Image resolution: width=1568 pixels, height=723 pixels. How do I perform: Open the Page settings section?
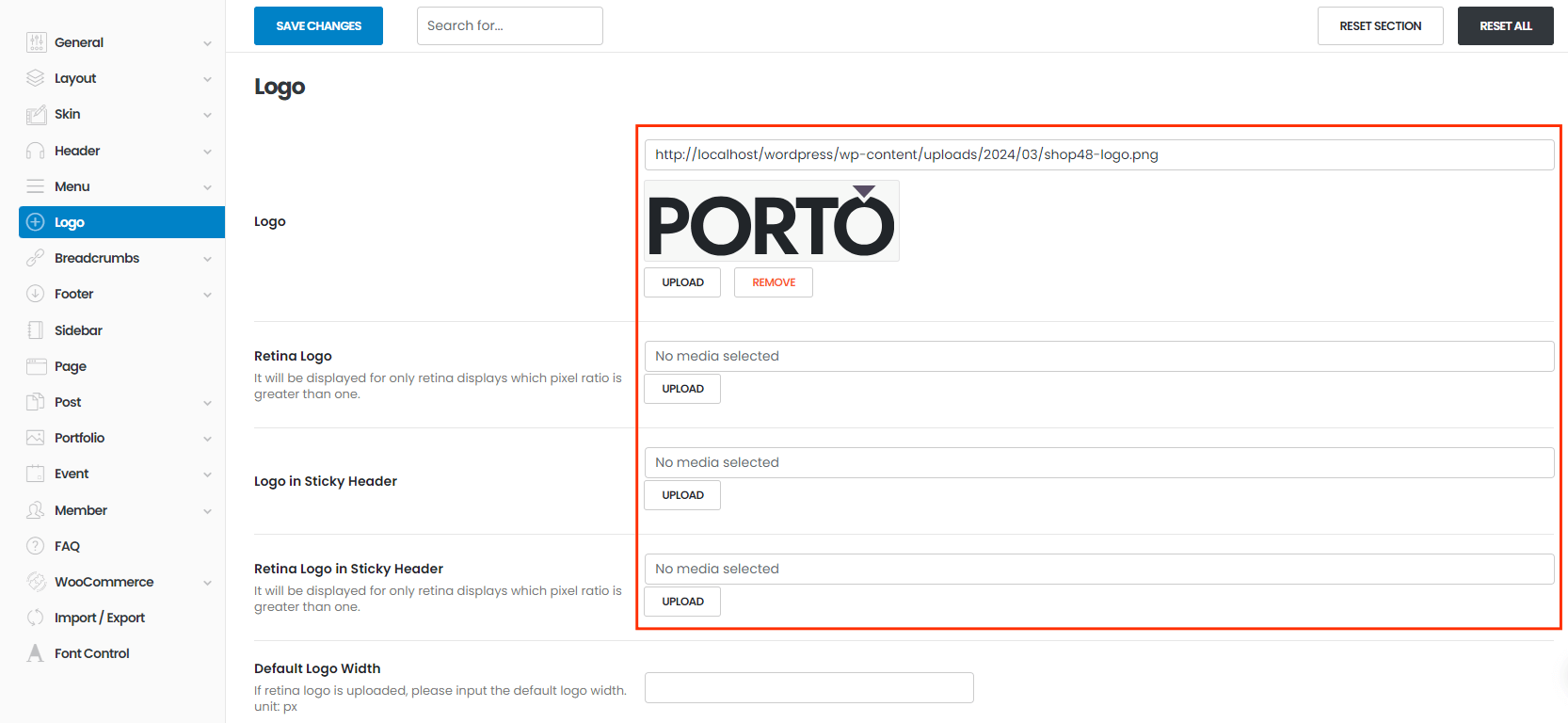[x=71, y=366]
